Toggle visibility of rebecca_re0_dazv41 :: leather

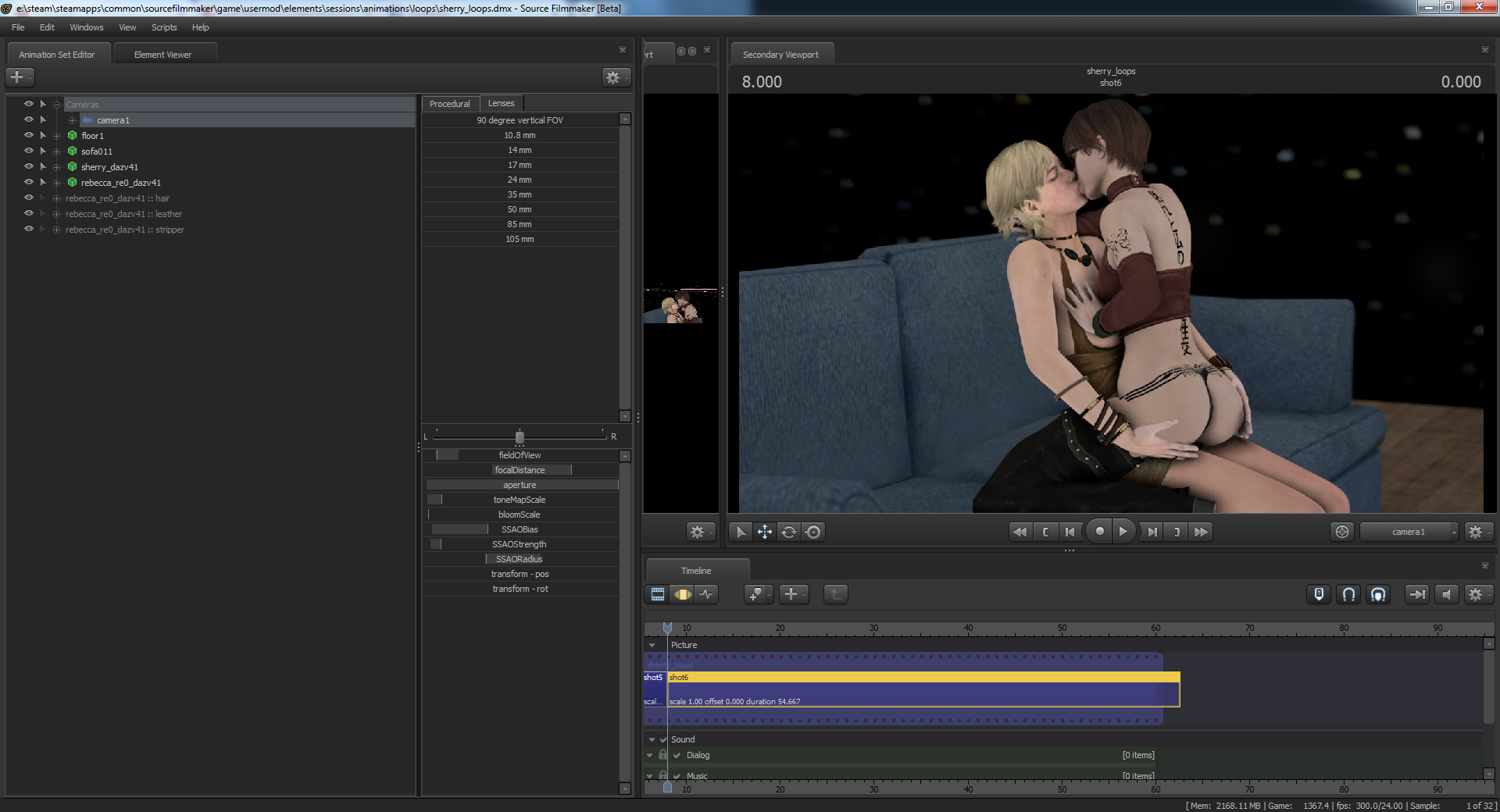coord(29,213)
